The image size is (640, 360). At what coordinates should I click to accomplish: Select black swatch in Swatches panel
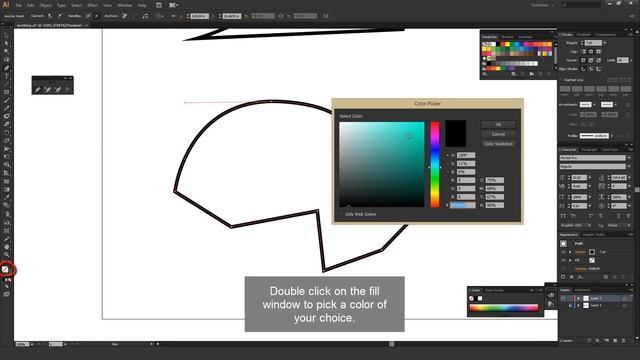[498, 44]
